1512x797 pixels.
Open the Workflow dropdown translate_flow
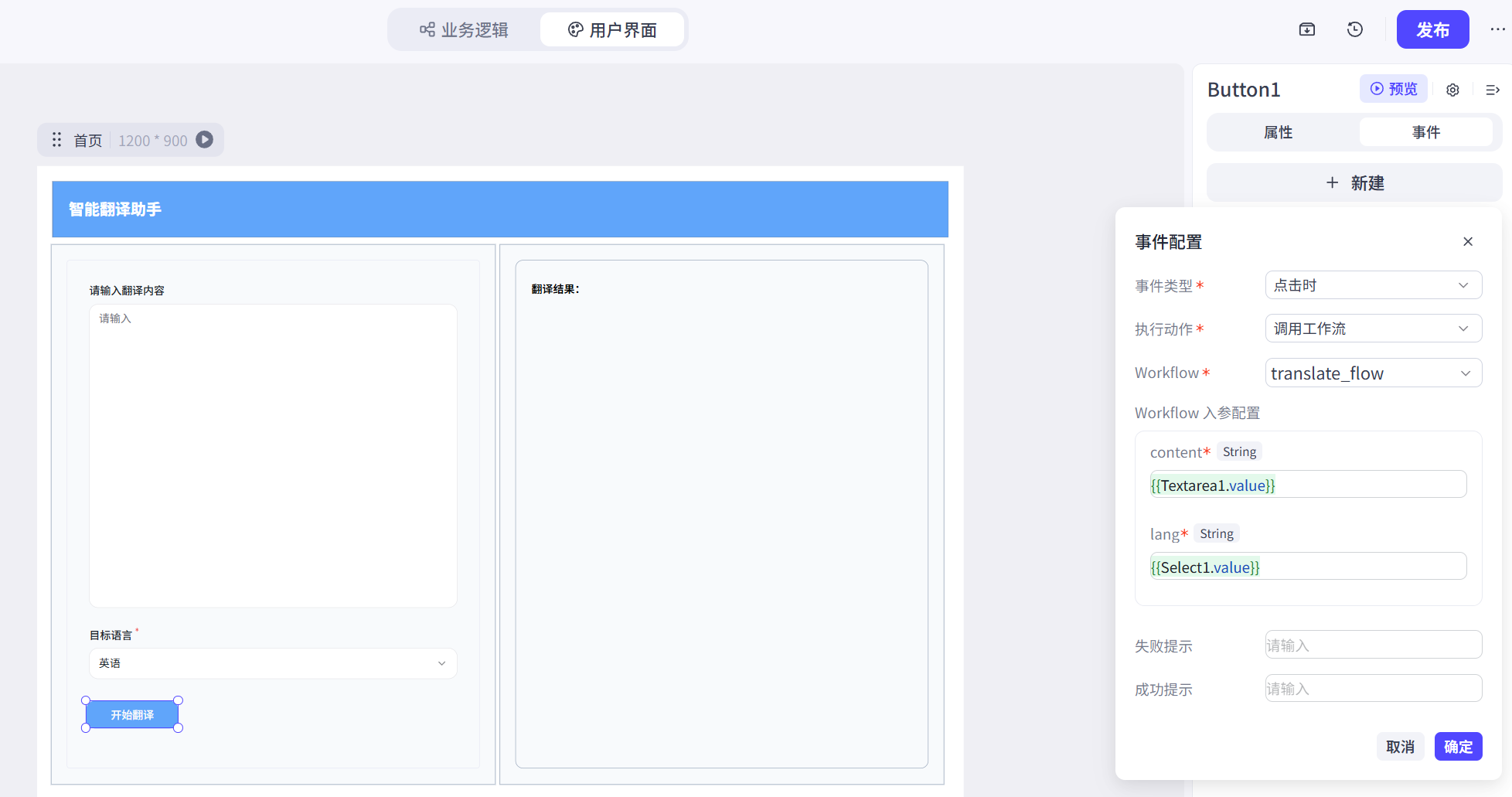(1373, 373)
